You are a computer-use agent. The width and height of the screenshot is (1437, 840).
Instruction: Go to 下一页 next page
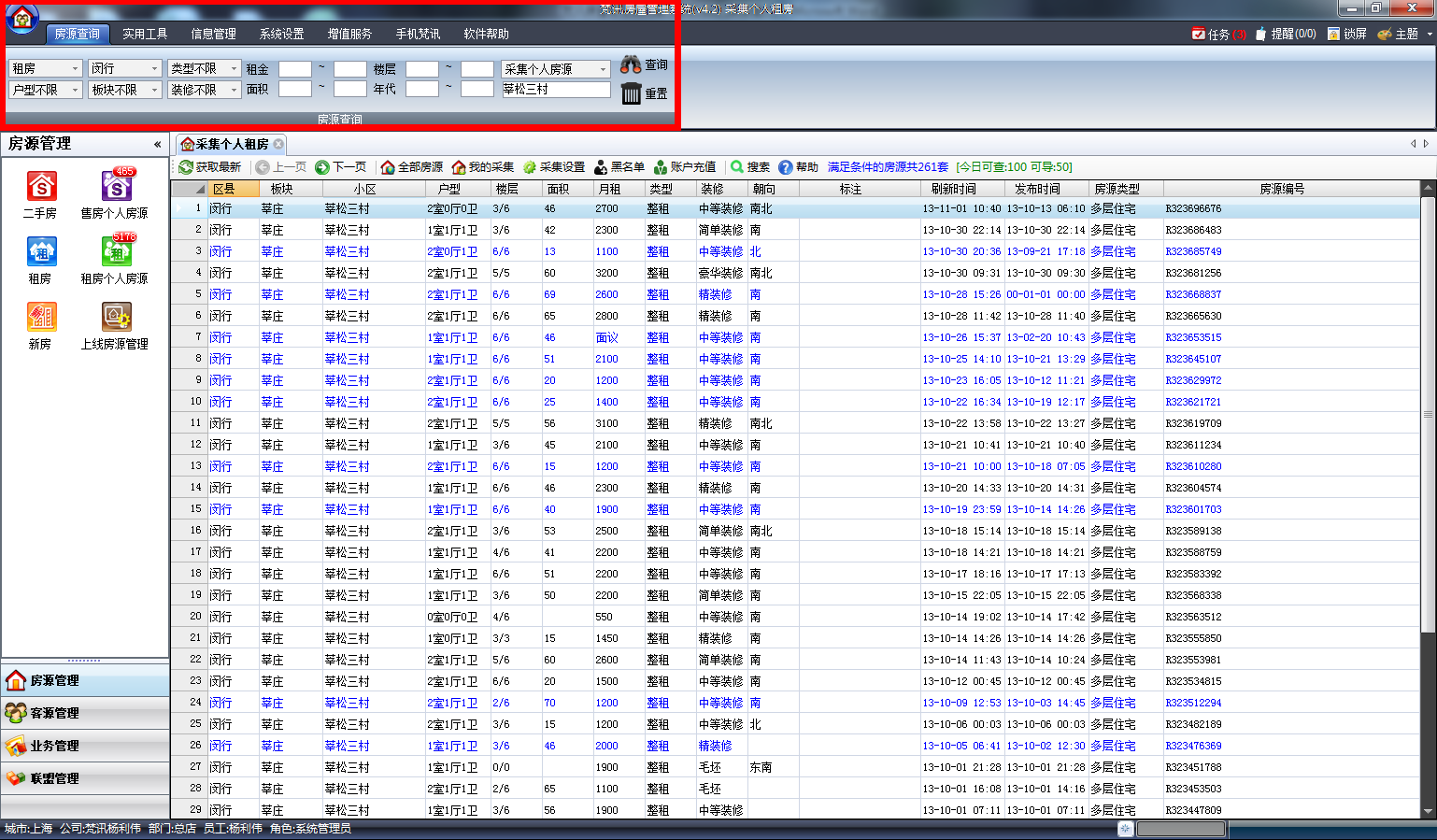point(341,167)
